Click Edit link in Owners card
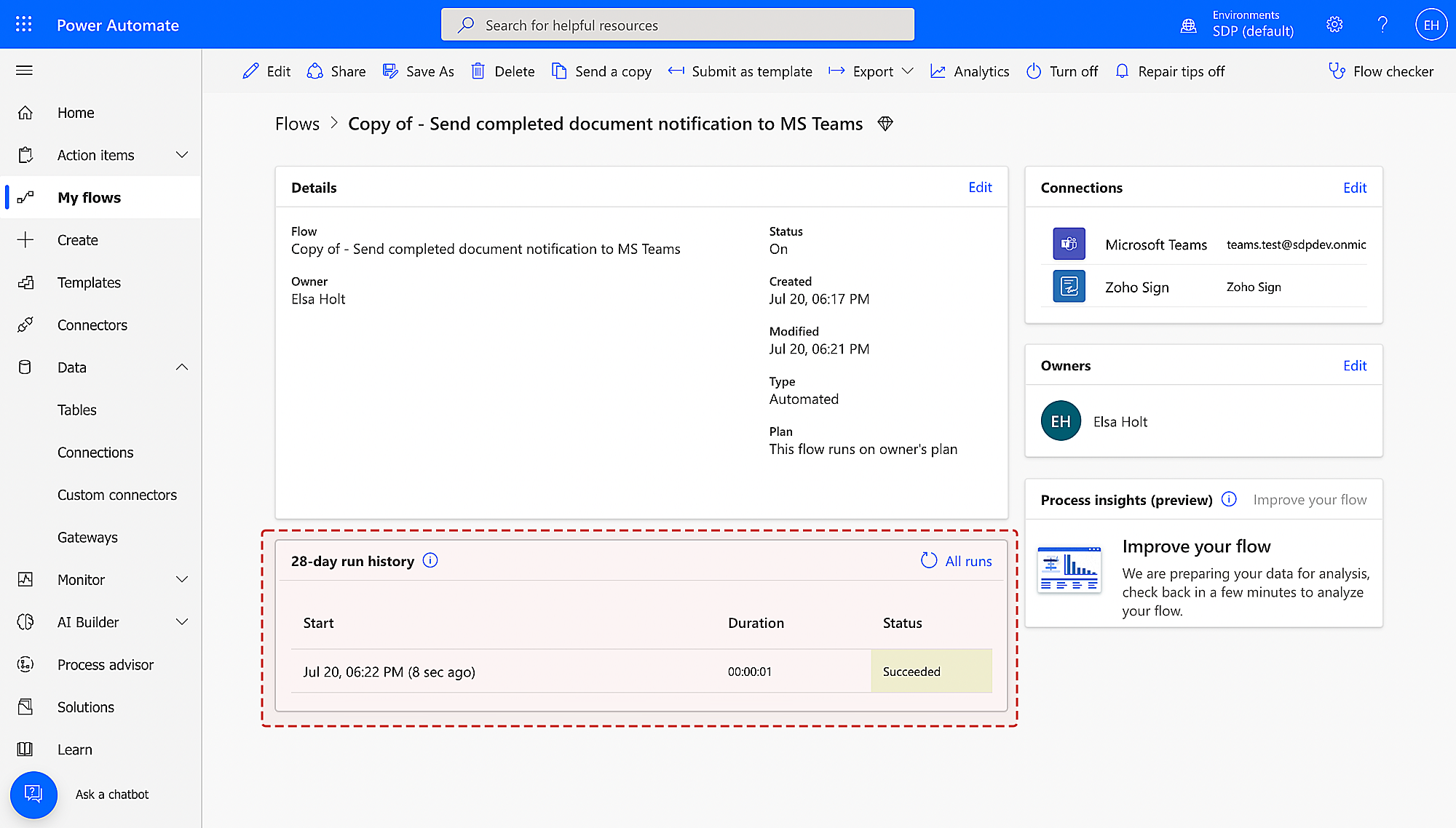The image size is (1456, 828). 1355,365
